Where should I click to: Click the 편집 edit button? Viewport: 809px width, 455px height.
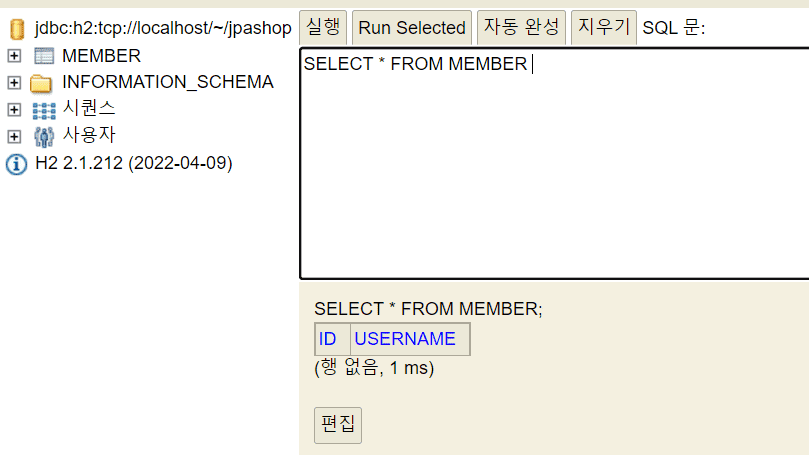(338, 425)
